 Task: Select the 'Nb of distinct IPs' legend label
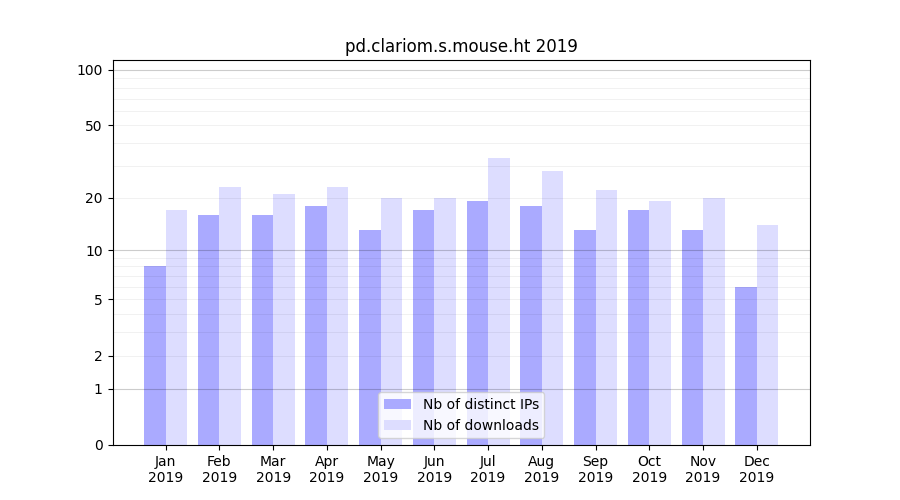pyautogui.click(x=480, y=404)
